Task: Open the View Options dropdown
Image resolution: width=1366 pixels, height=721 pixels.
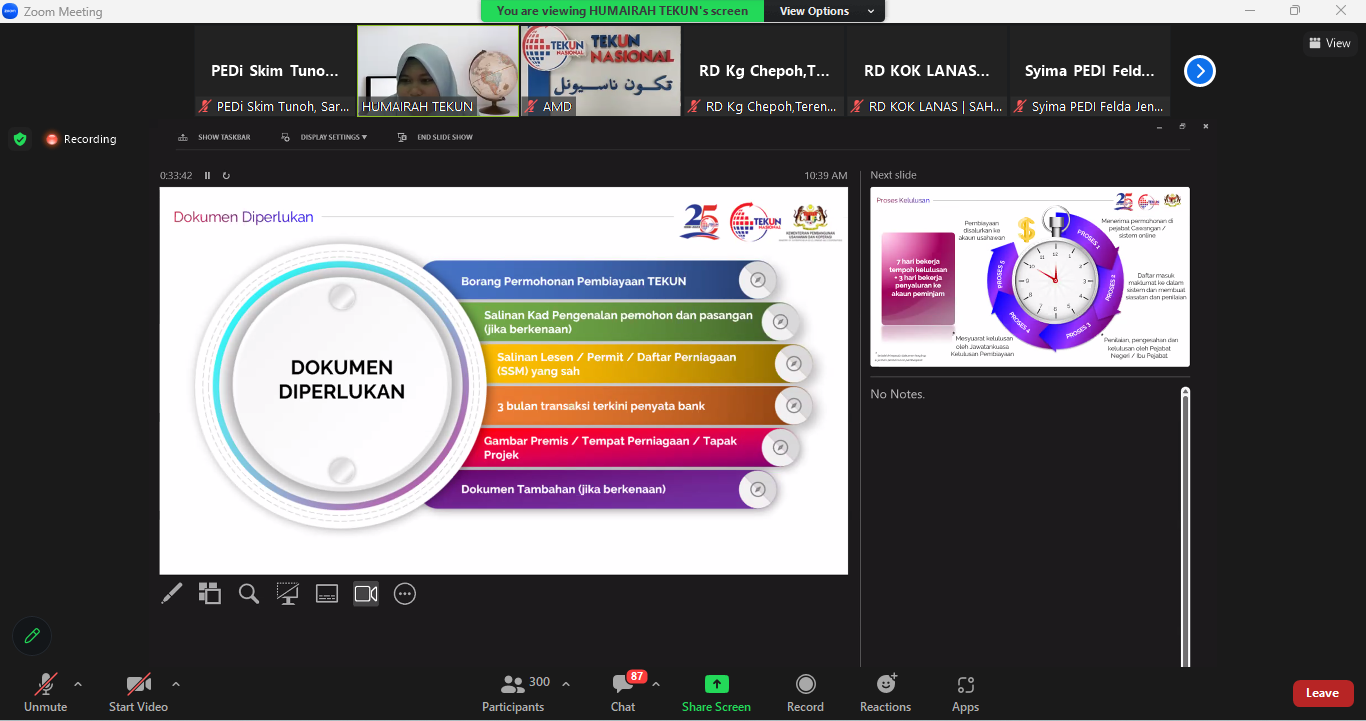Action: click(825, 11)
